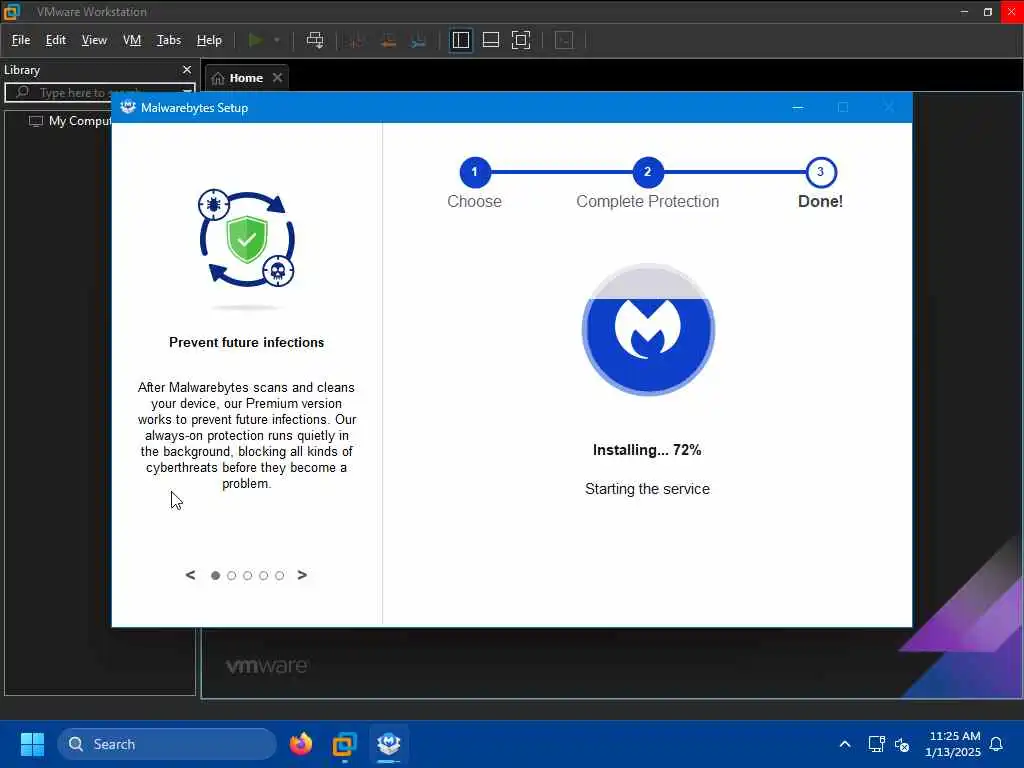The width and height of the screenshot is (1024, 768).
Task: Click step 1 Choose circle
Action: click(x=475, y=172)
